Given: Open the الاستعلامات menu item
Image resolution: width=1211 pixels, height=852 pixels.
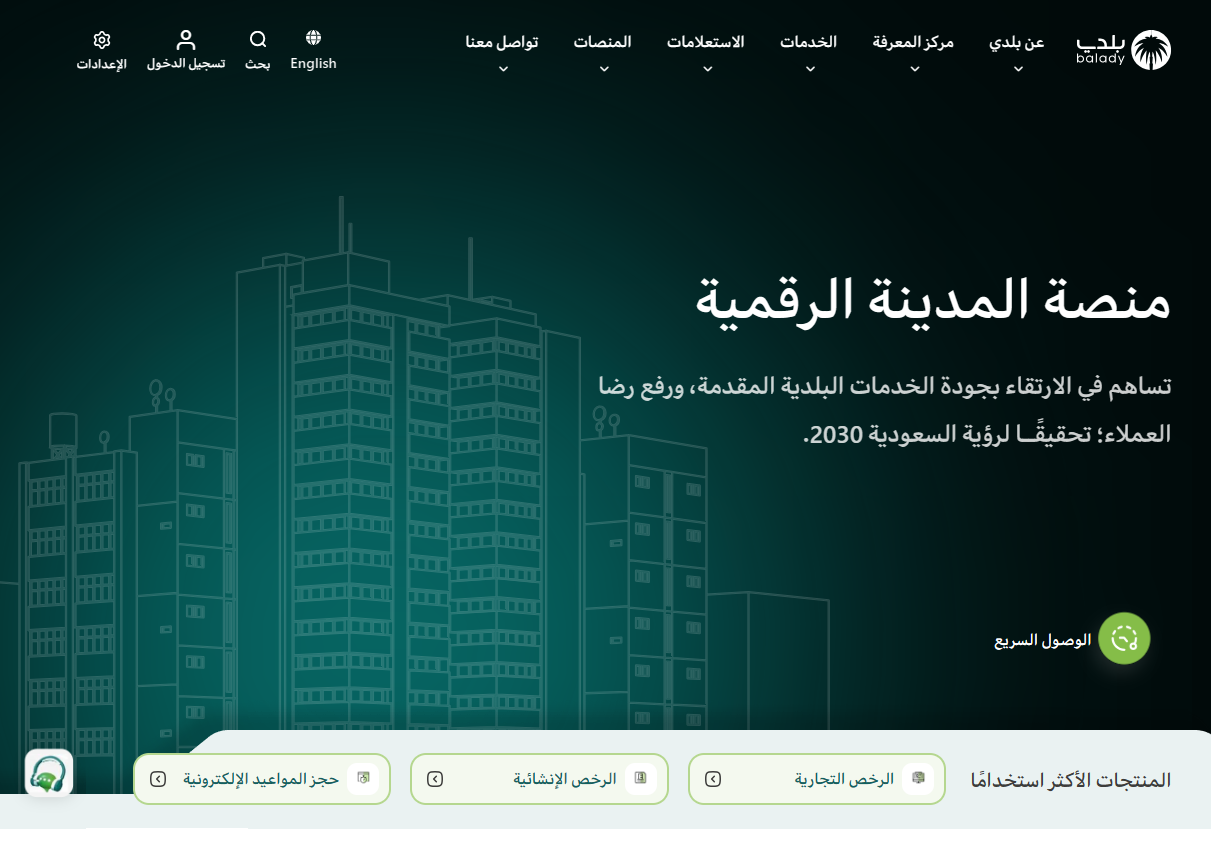Looking at the screenshot, I should pos(706,42).
